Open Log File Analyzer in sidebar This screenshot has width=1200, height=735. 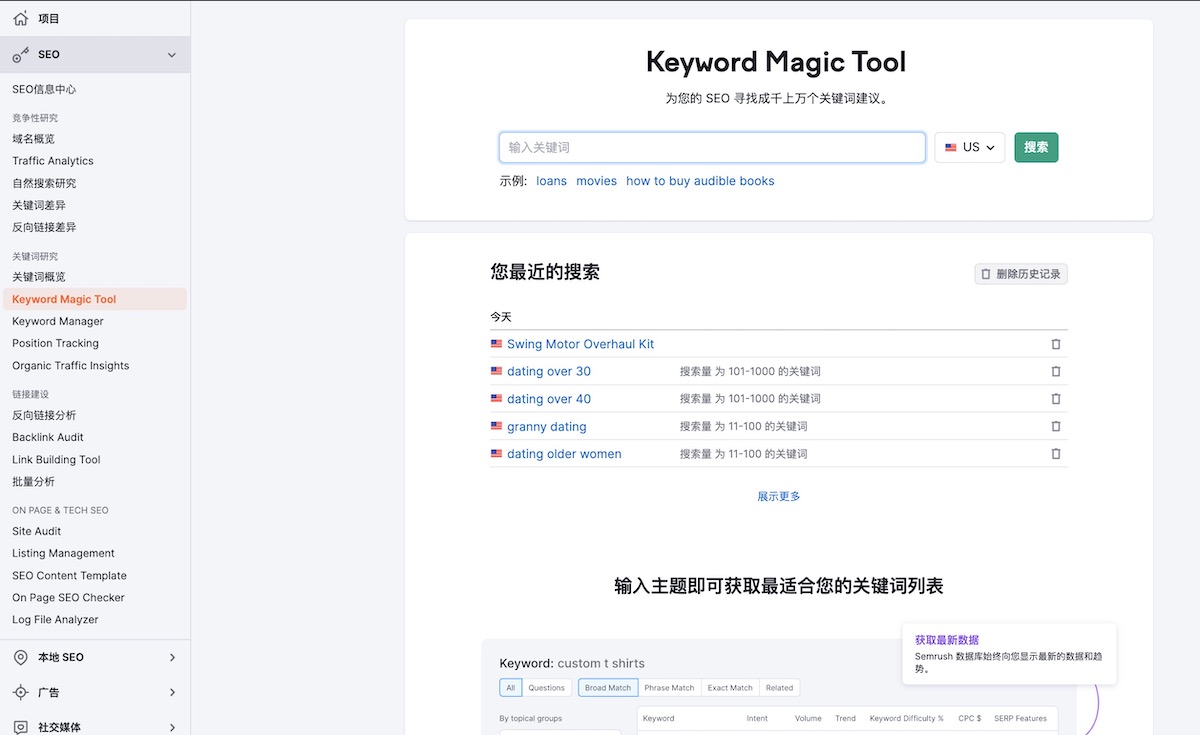[x=55, y=619]
